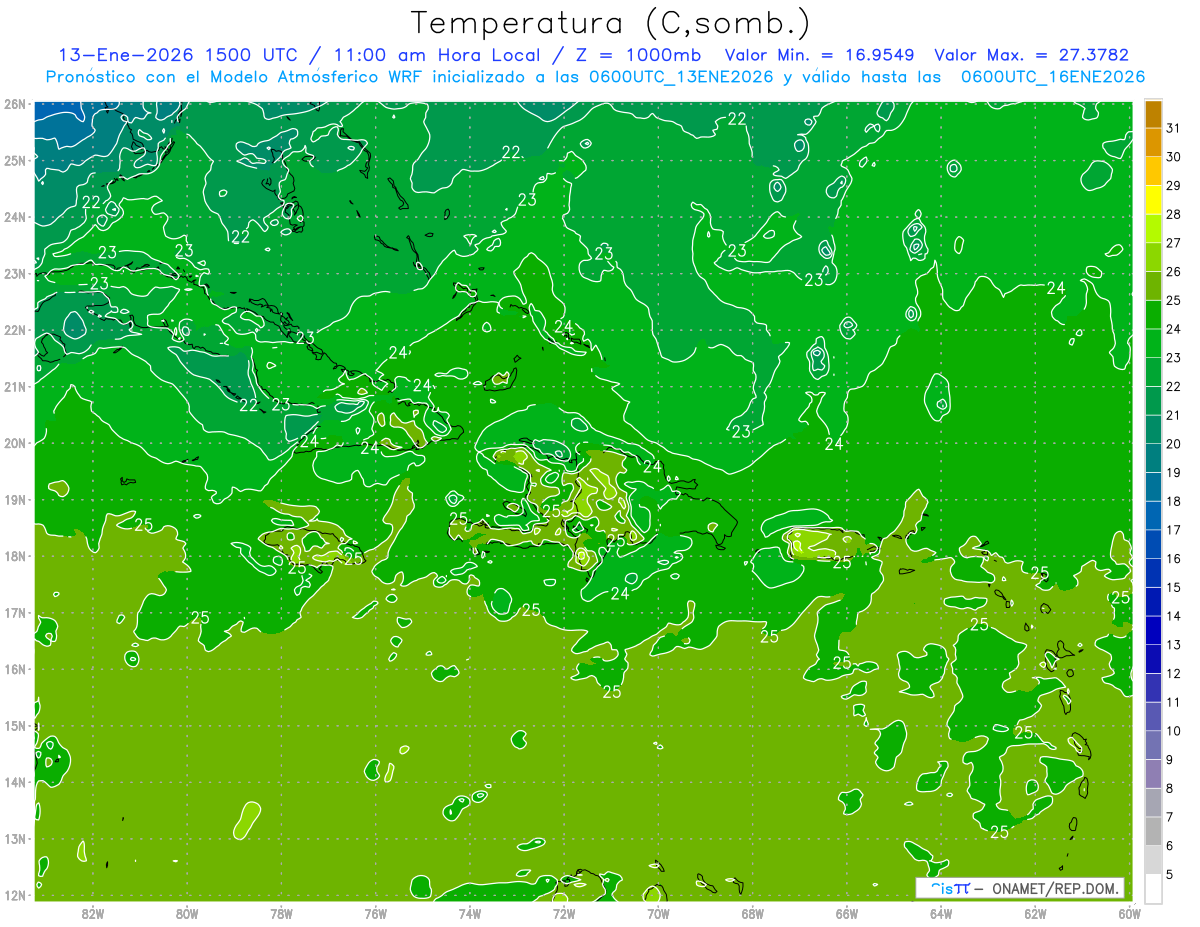This screenshot has width=1200, height=927.
Task: Click the "26N" latitude label
Action: [14, 104]
